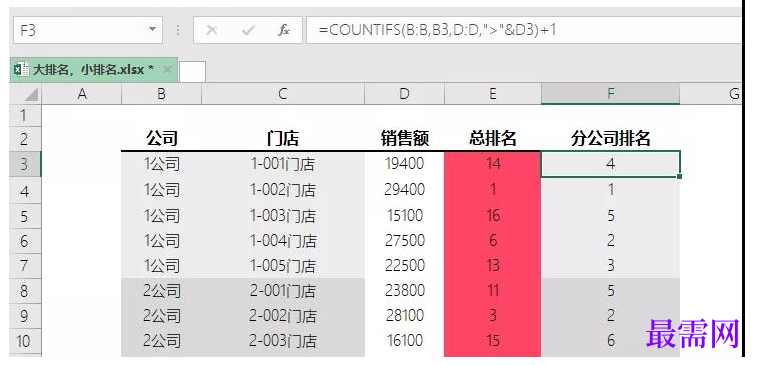Click the fill handle of cell F3
Viewport: 758px width, 365px height.
[680, 177]
